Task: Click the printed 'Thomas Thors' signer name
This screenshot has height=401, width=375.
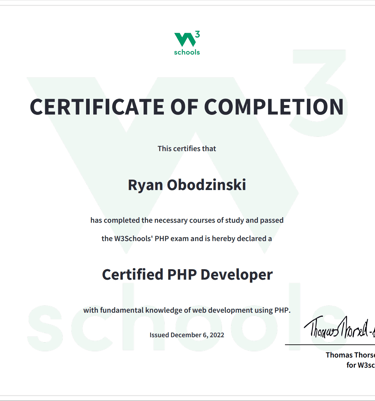Action: (350, 355)
